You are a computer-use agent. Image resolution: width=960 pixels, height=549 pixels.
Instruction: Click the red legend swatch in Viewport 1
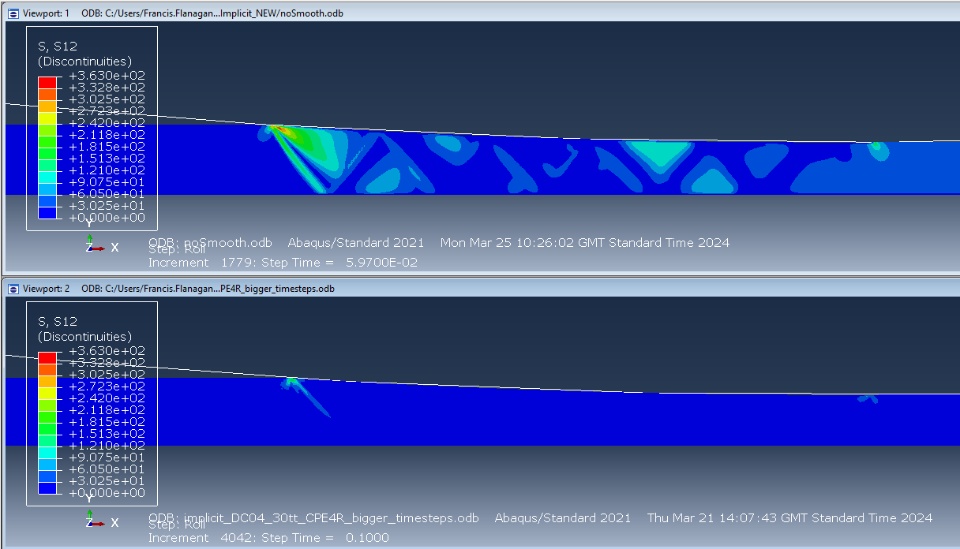[x=47, y=83]
